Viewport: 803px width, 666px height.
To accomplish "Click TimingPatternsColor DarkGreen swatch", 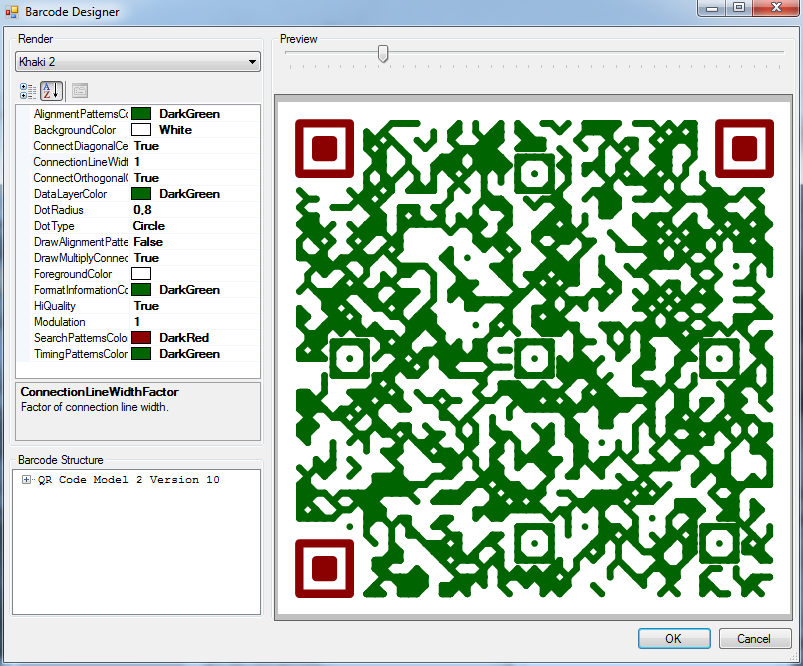I will pyautogui.click(x=141, y=354).
